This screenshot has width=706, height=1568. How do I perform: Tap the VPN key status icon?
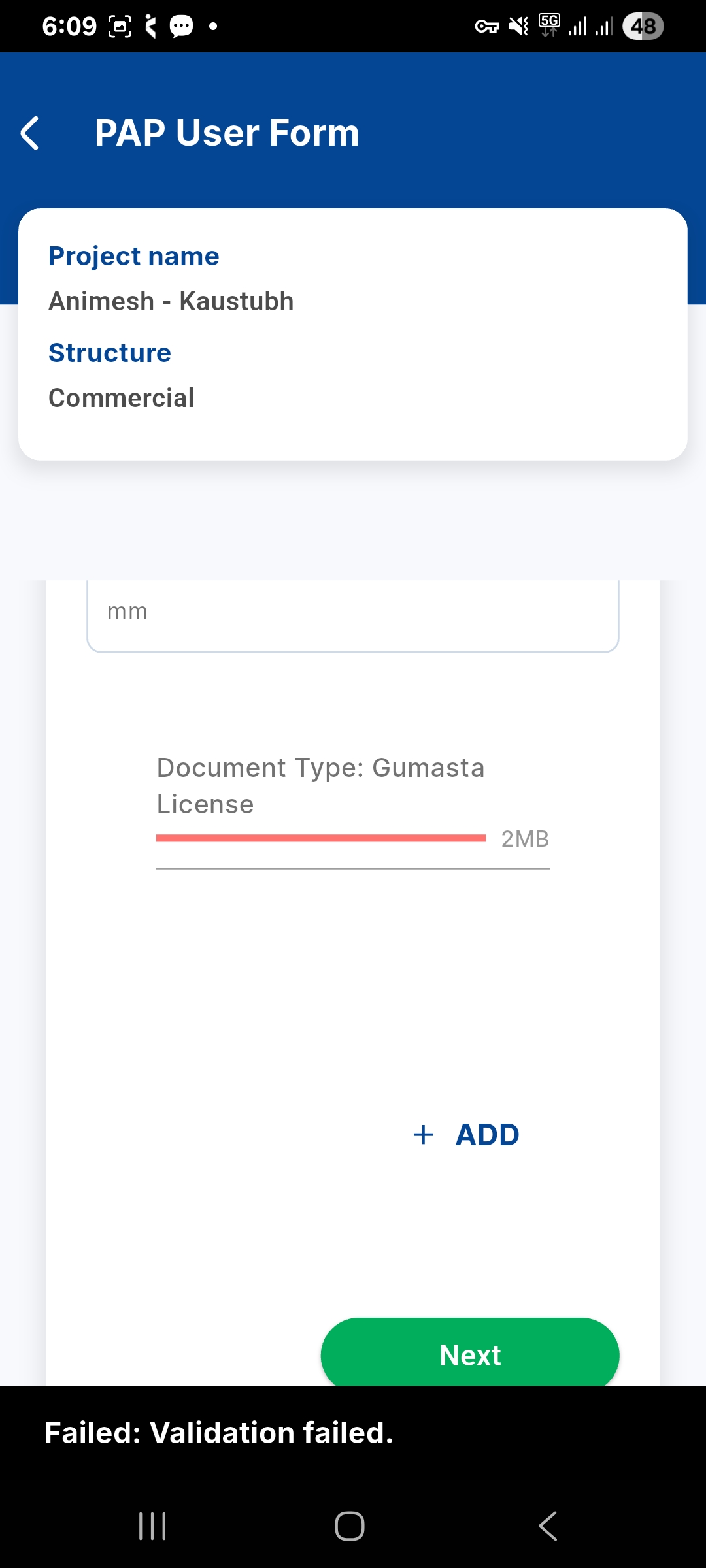[x=486, y=27]
